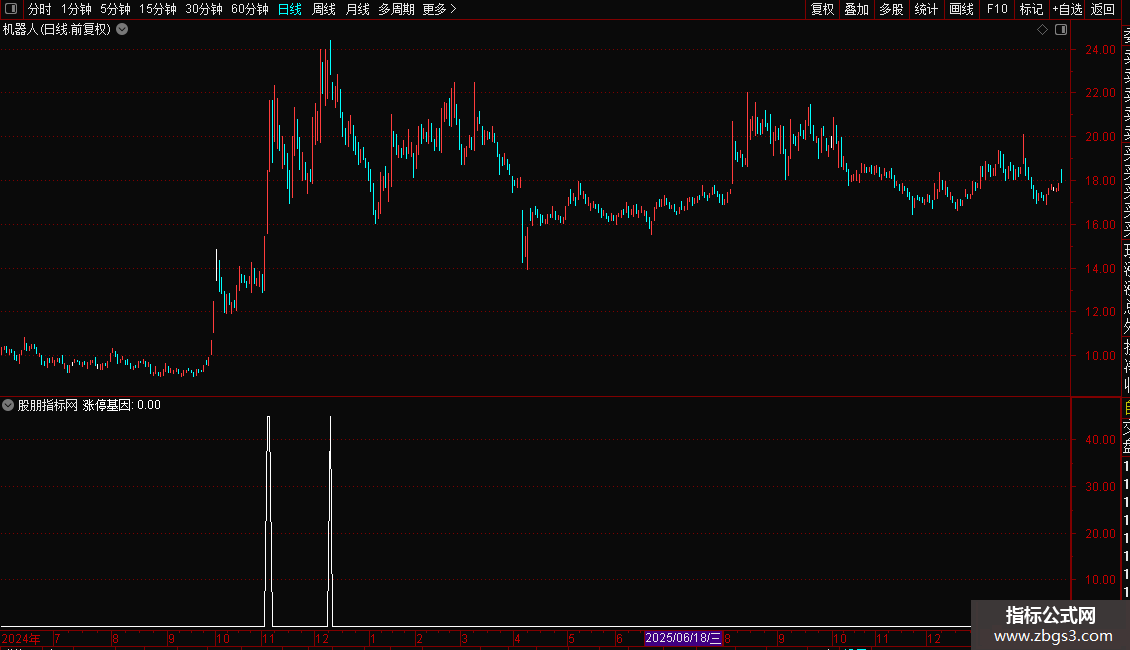Open dropdown next to 机器人(日线.前复权)
1130x650 pixels.
tap(123, 30)
